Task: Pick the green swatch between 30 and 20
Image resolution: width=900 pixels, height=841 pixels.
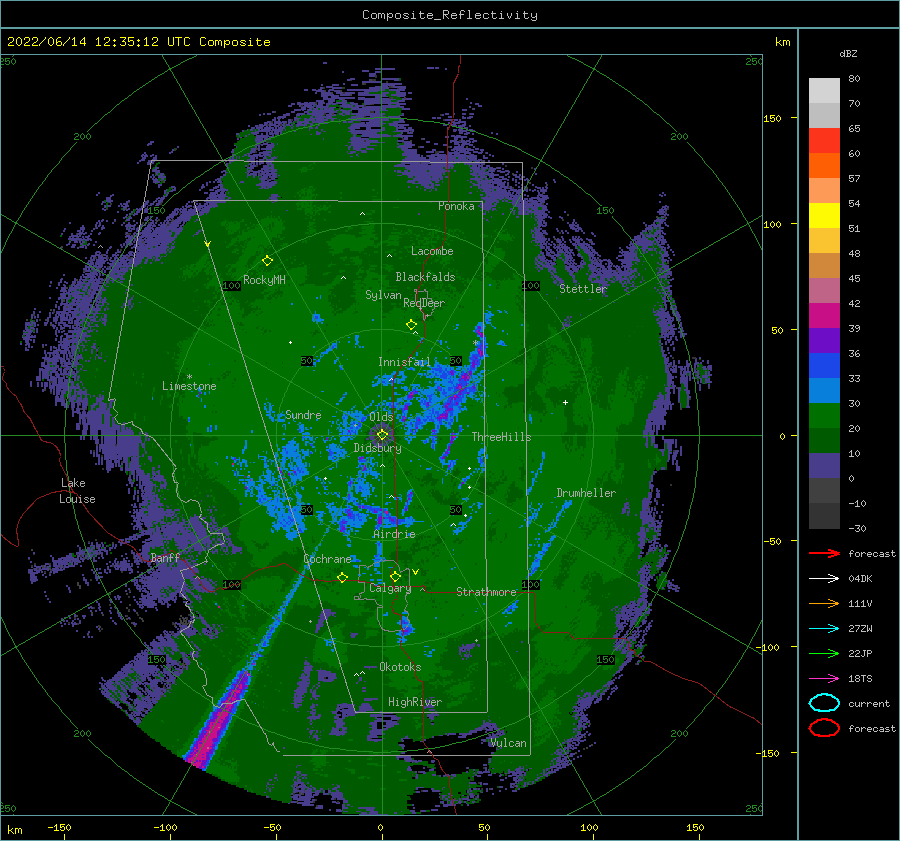Action: click(x=824, y=415)
